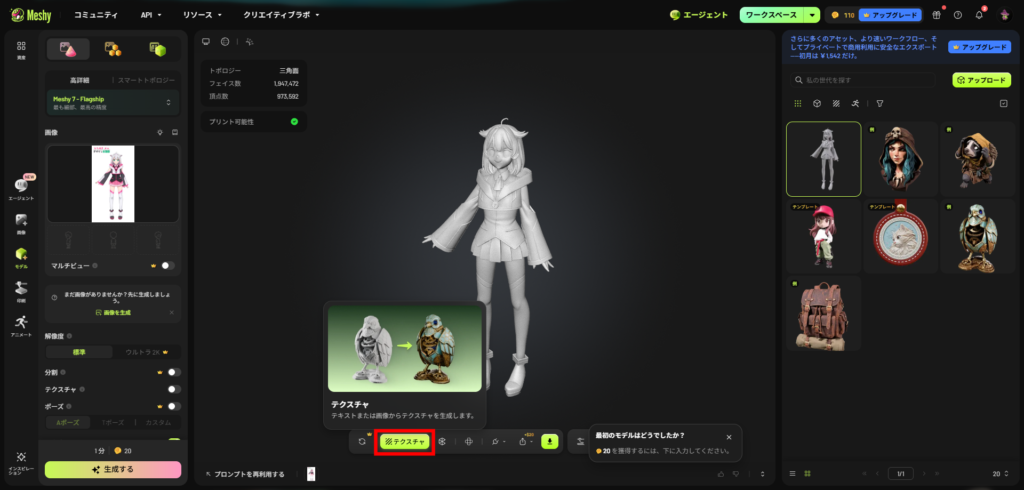Select the orange multi-cube mode tab
The height and width of the screenshot is (490, 1024).
point(113,49)
